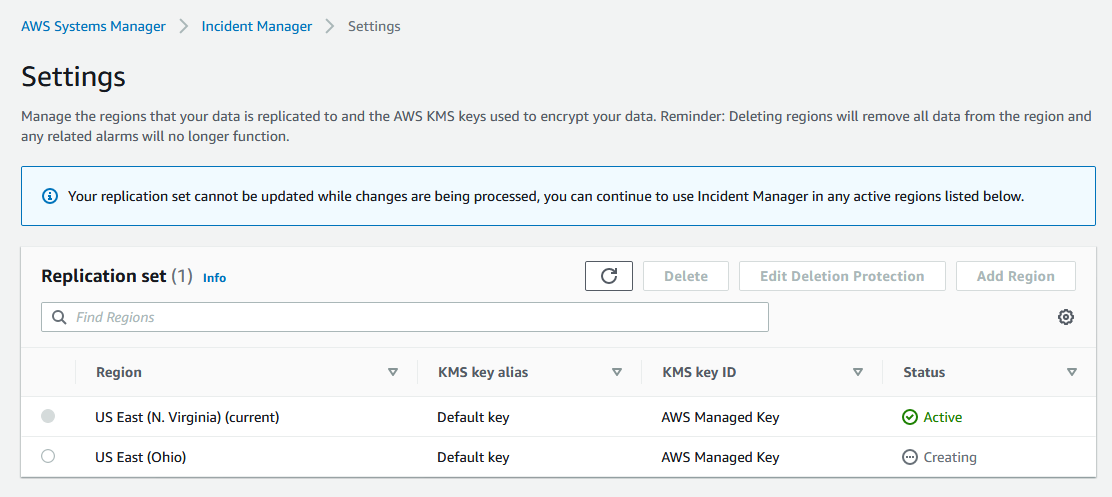Click the Delete button
1112x497 pixels.
[686, 276]
